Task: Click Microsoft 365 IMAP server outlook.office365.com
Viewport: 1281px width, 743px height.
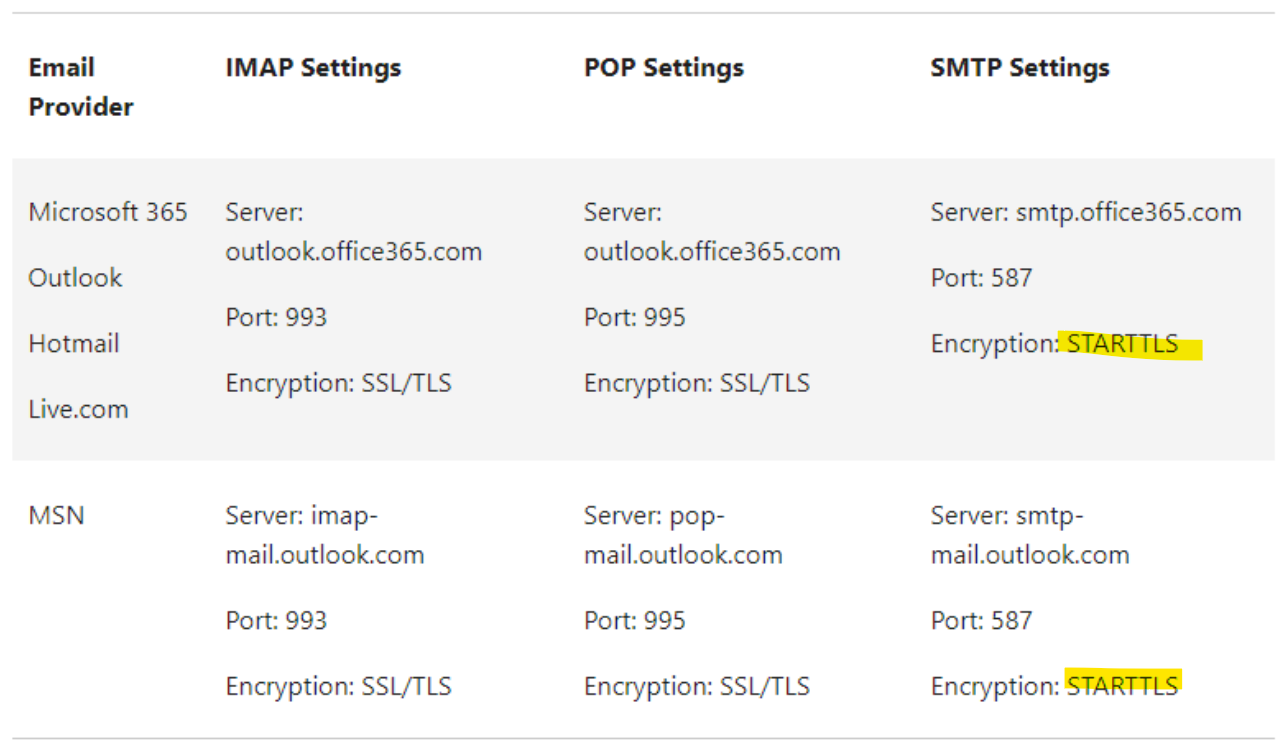Action: click(353, 251)
